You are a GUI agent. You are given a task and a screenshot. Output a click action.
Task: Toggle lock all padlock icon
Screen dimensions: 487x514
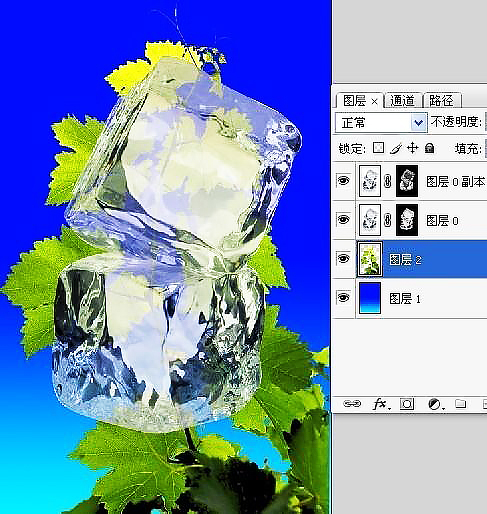point(430,148)
